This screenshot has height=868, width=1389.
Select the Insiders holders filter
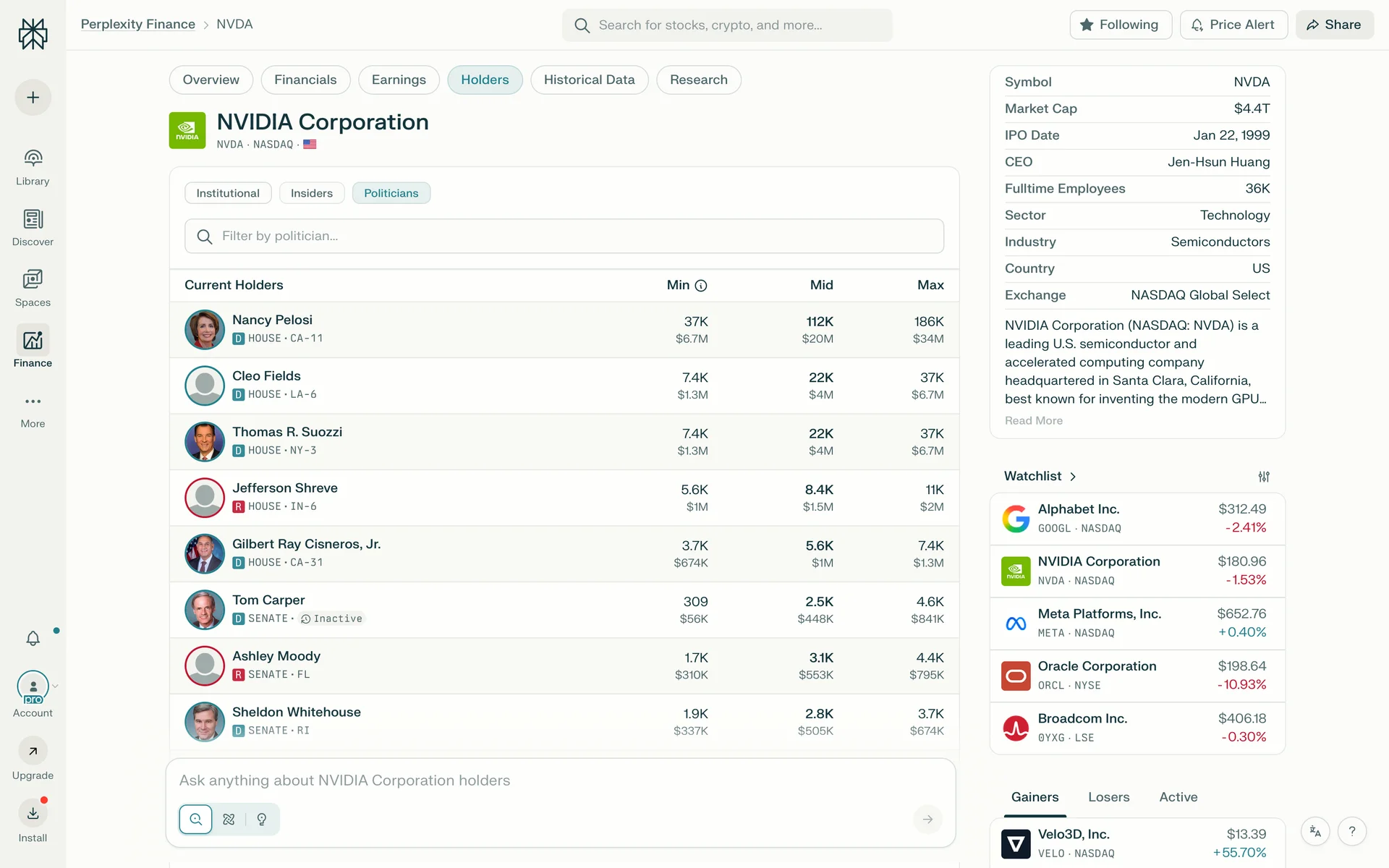312,193
